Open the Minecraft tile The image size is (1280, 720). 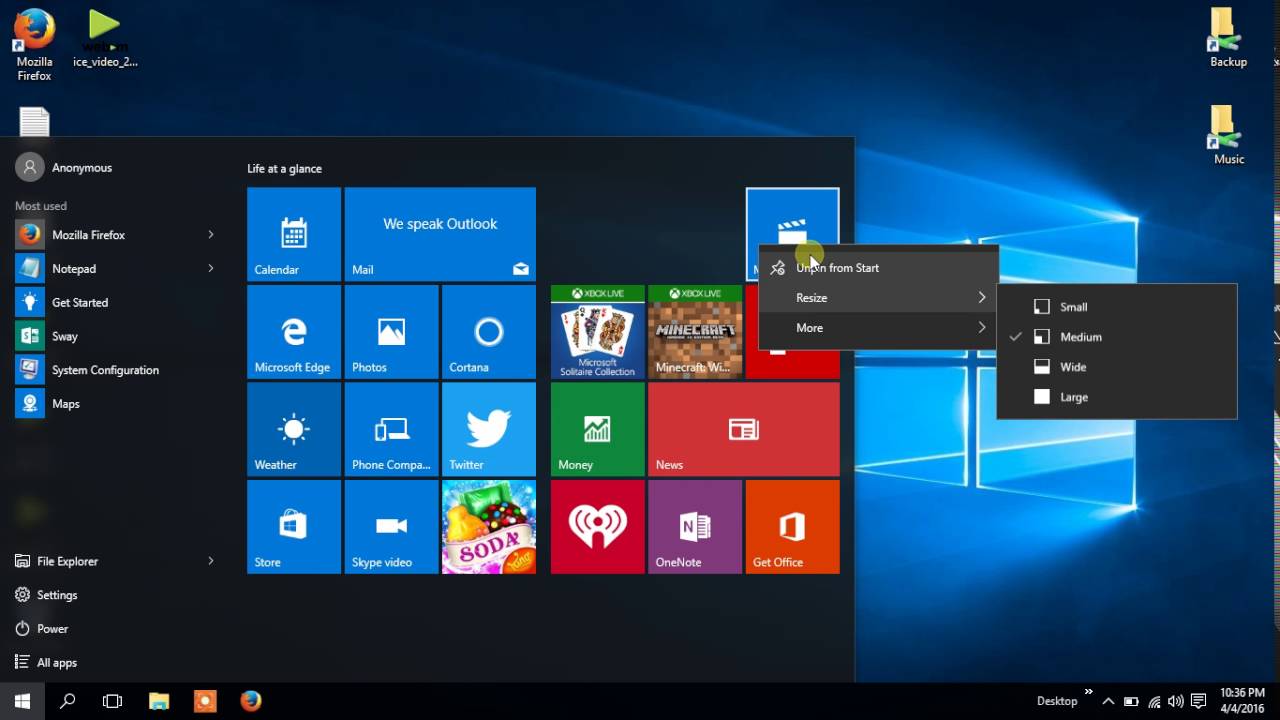(695, 332)
